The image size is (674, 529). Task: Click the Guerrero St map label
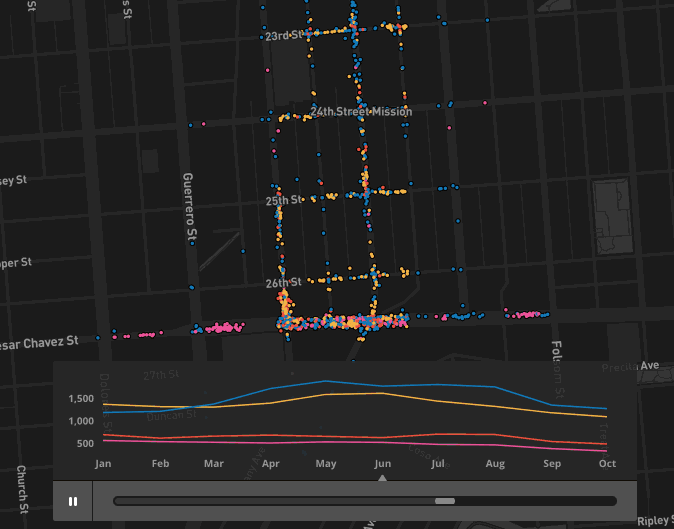pos(190,208)
